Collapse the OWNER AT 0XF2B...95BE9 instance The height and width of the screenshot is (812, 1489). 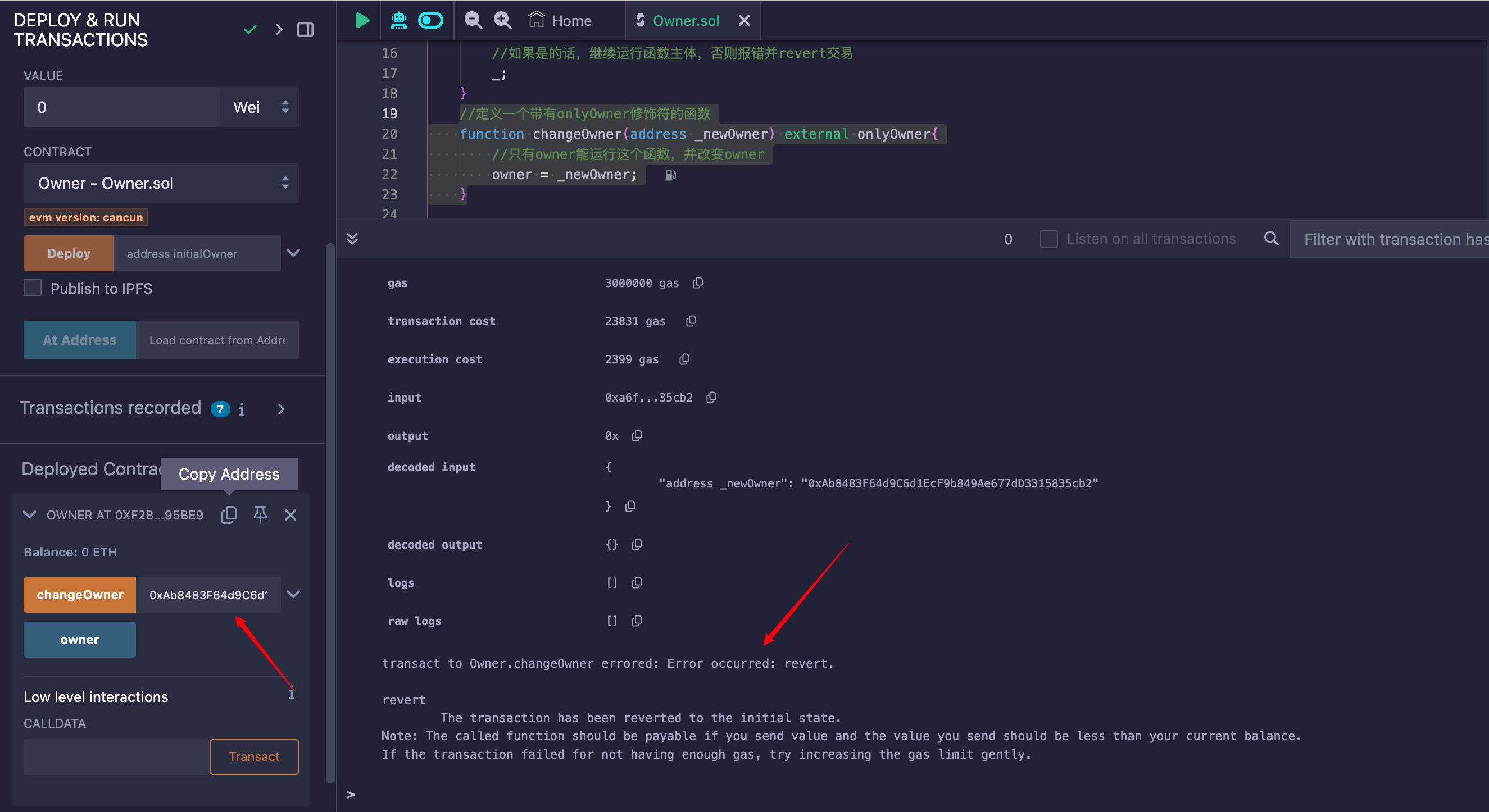29,514
